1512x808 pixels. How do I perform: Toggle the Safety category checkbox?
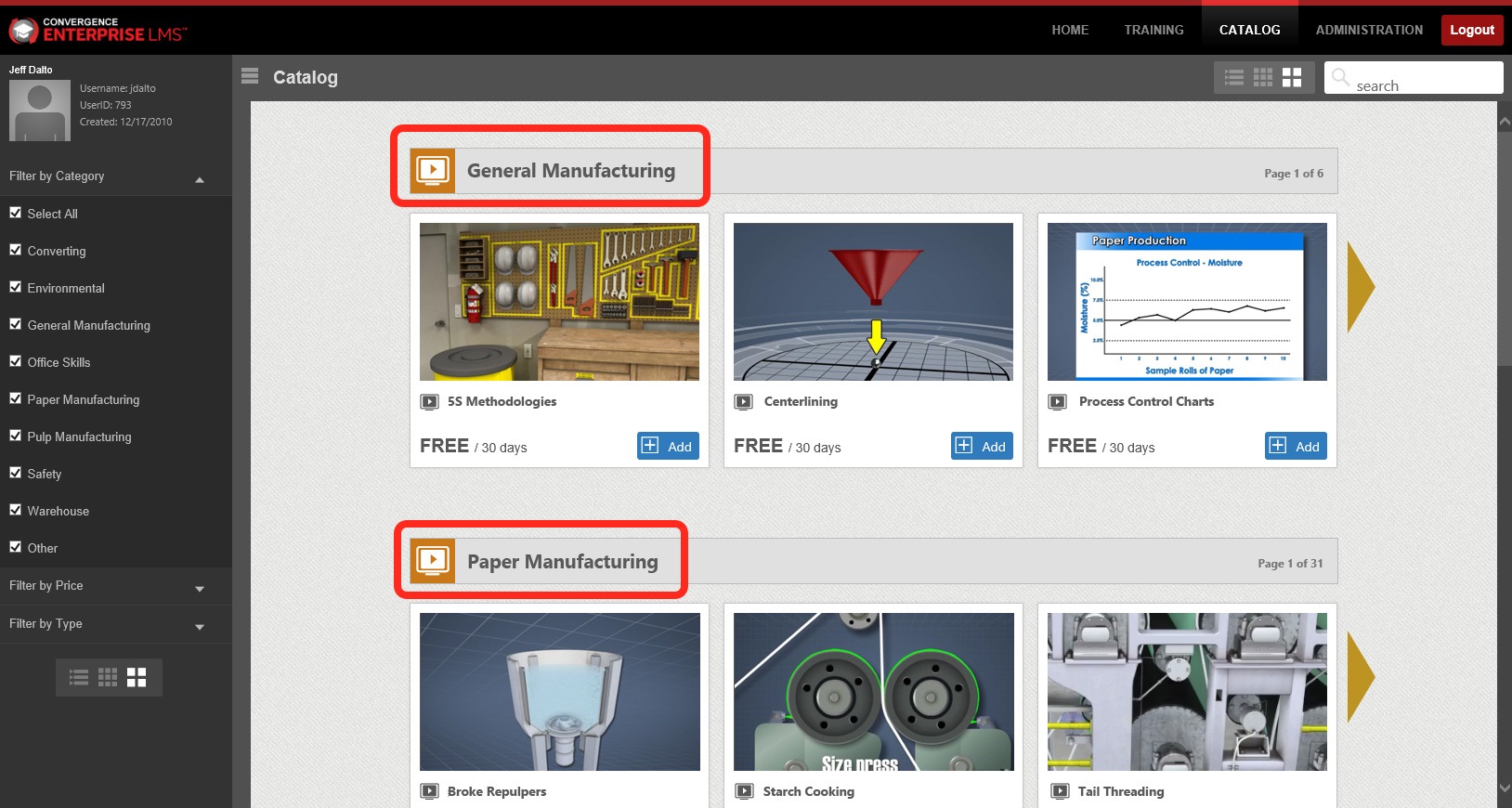tap(16, 473)
